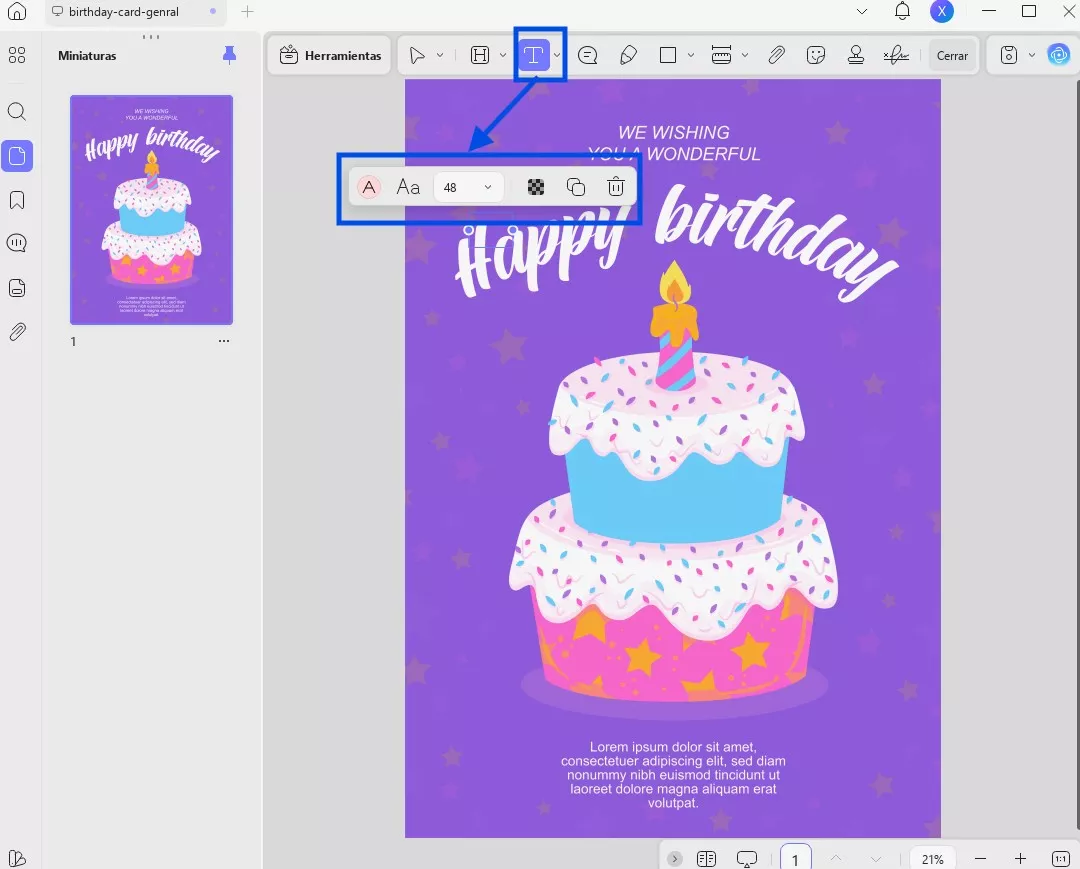1080x869 pixels.
Task: Expand the highlight tool dropdown arrow
Action: point(503,55)
